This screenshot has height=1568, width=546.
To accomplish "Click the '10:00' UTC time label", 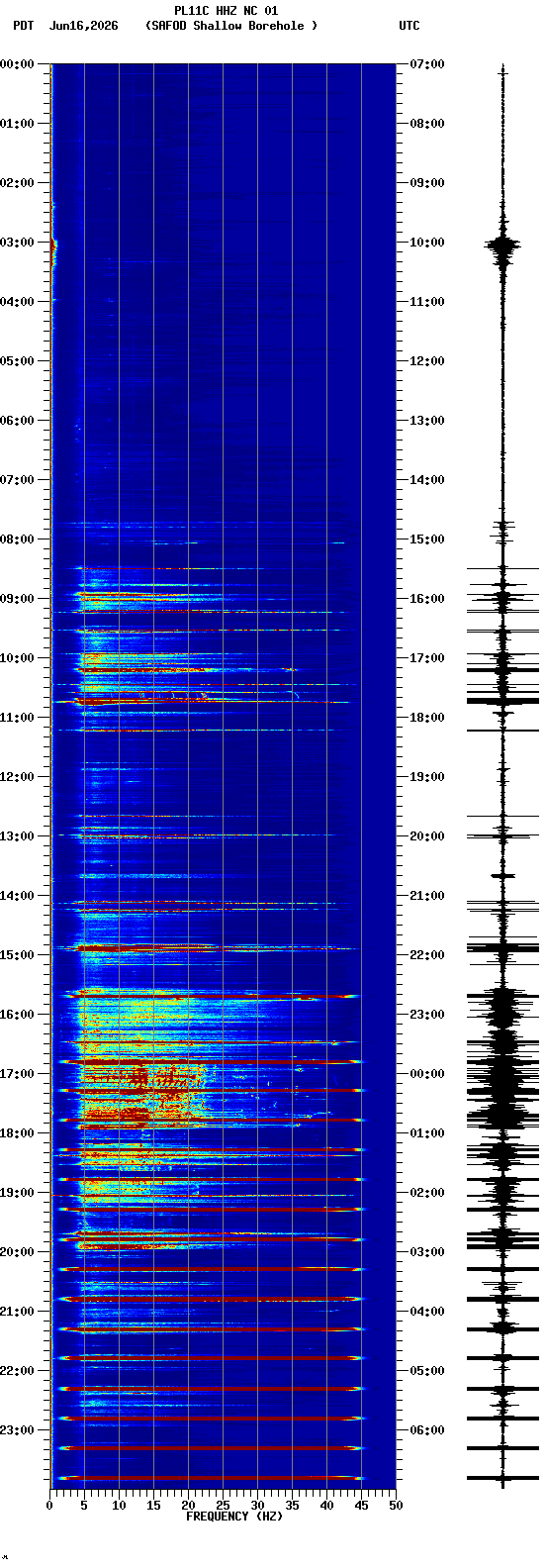I will (x=427, y=243).
